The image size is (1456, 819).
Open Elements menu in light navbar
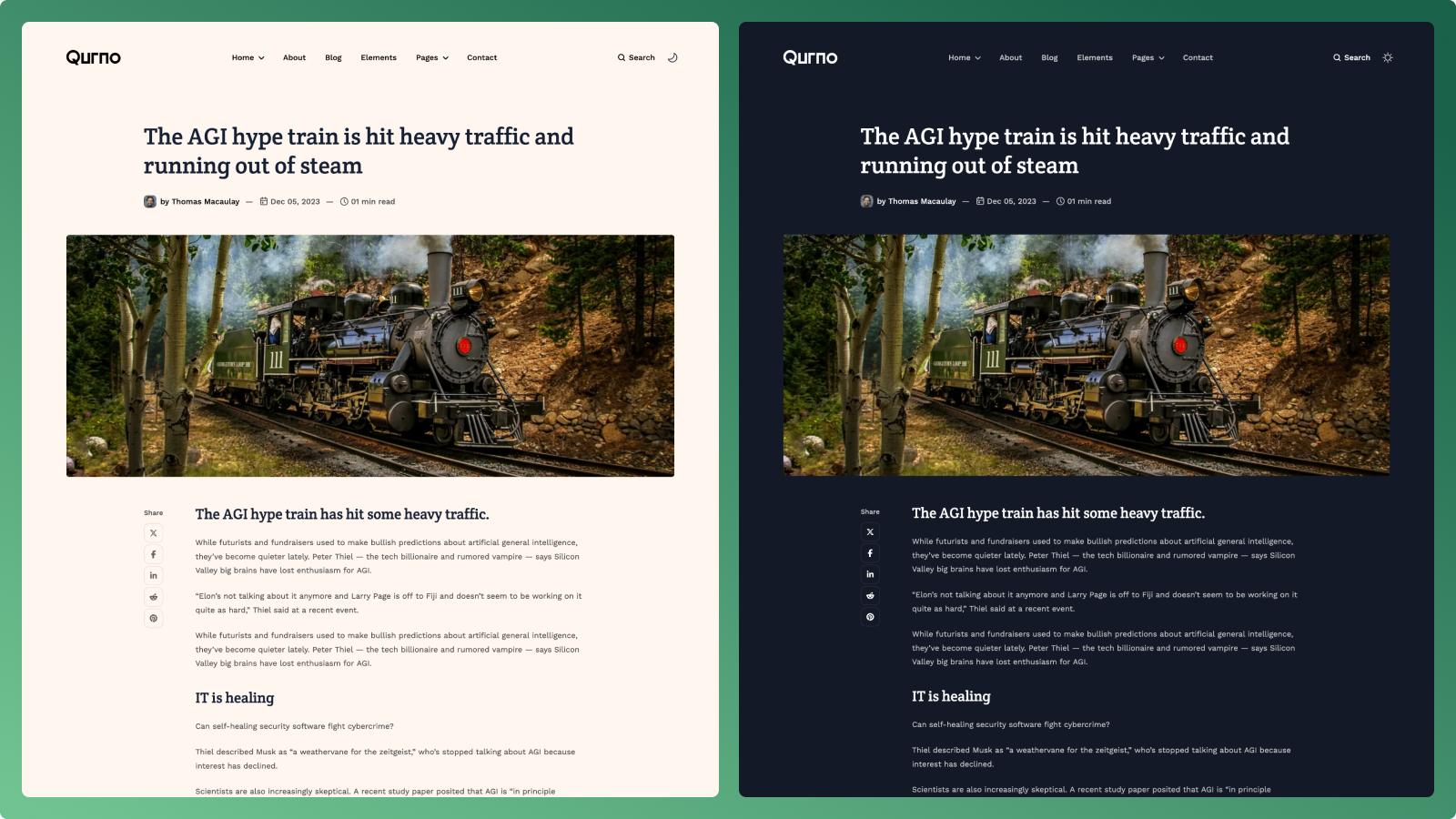[x=379, y=57]
